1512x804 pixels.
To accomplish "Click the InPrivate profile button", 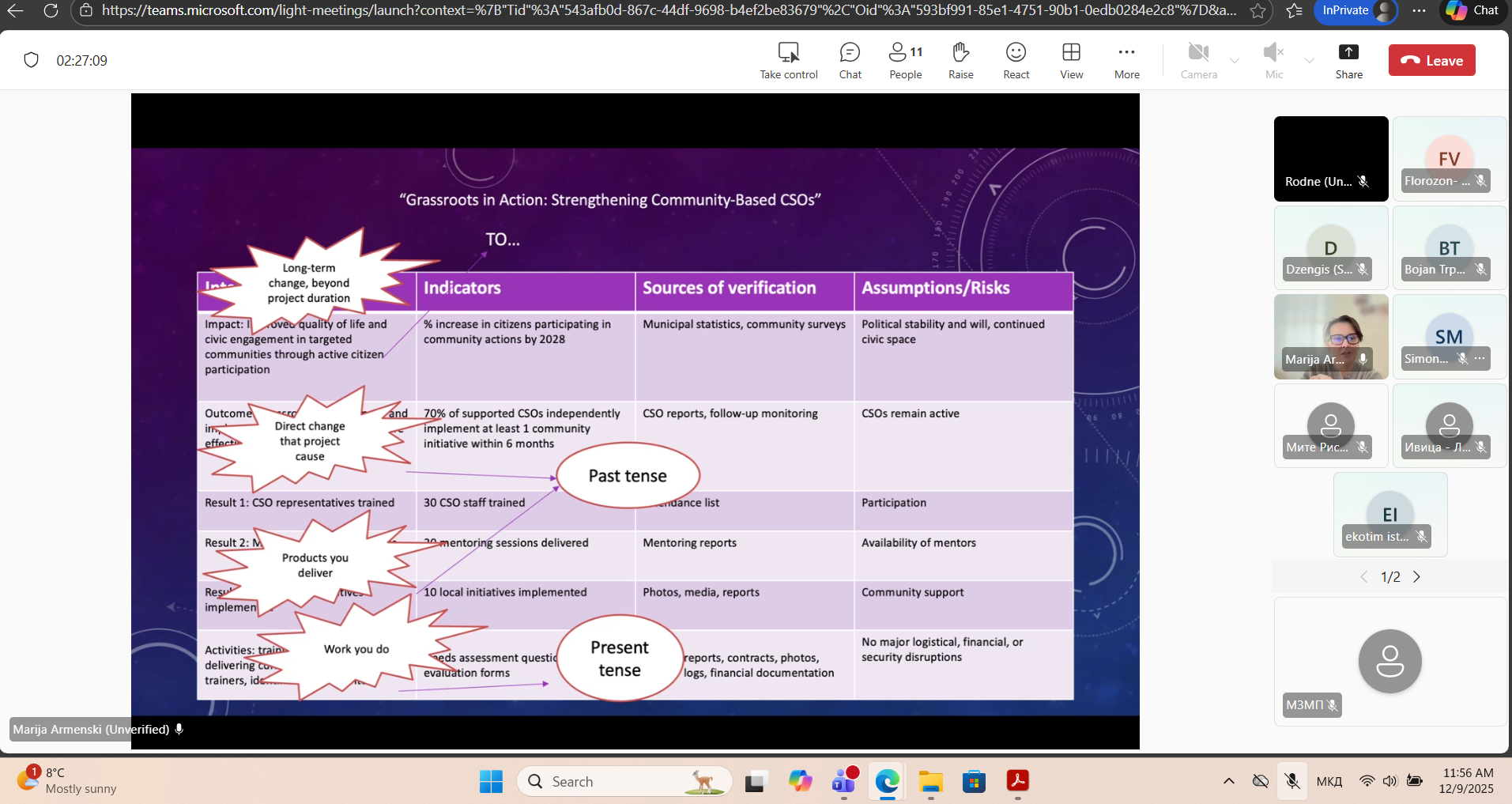I will point(1355,10).
